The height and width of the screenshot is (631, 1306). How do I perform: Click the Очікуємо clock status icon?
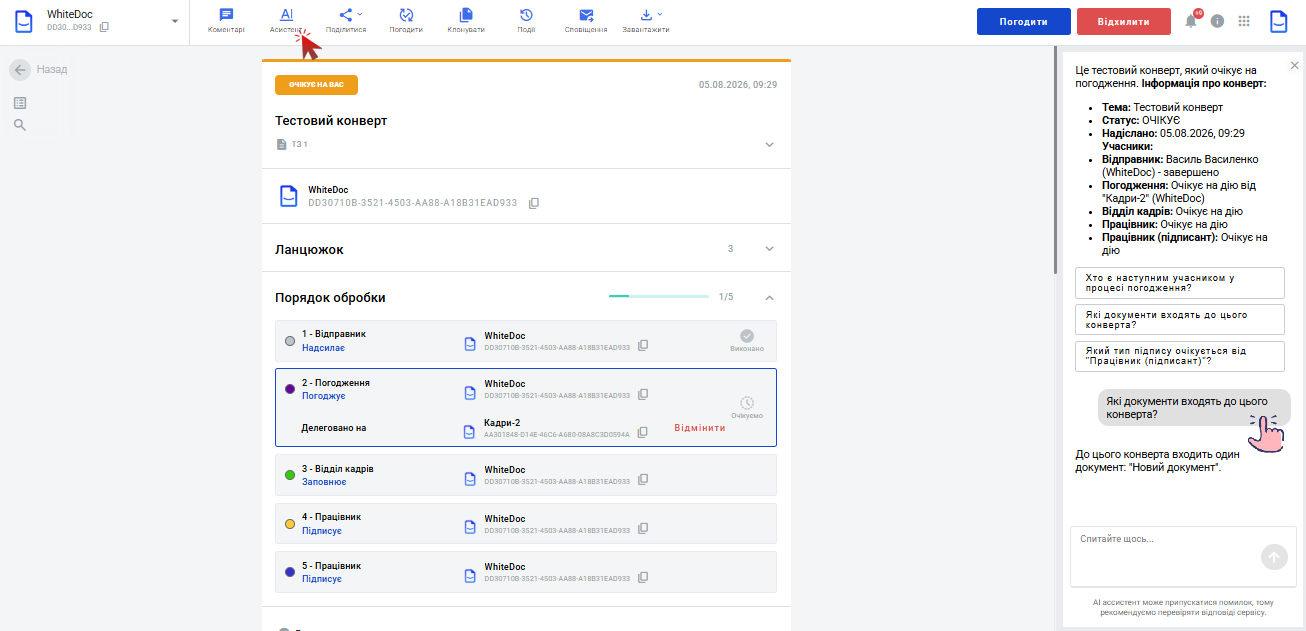[747, 403]
